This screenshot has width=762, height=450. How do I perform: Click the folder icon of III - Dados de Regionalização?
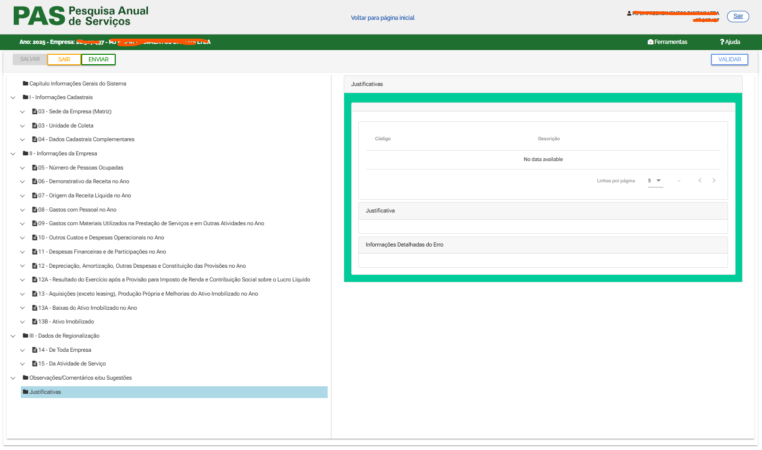click(x=25, y=336)
